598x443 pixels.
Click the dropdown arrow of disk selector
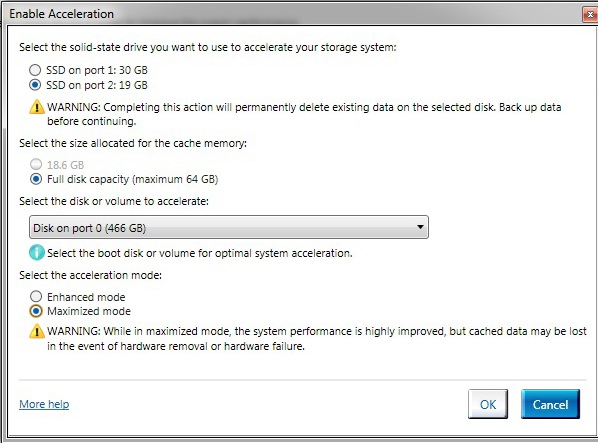coord(420,227)
